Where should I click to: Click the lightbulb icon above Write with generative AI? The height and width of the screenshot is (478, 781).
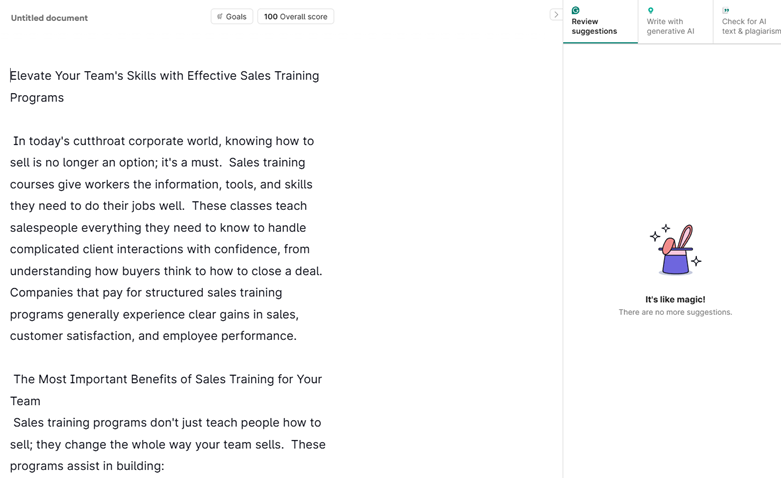coord(650,11)
